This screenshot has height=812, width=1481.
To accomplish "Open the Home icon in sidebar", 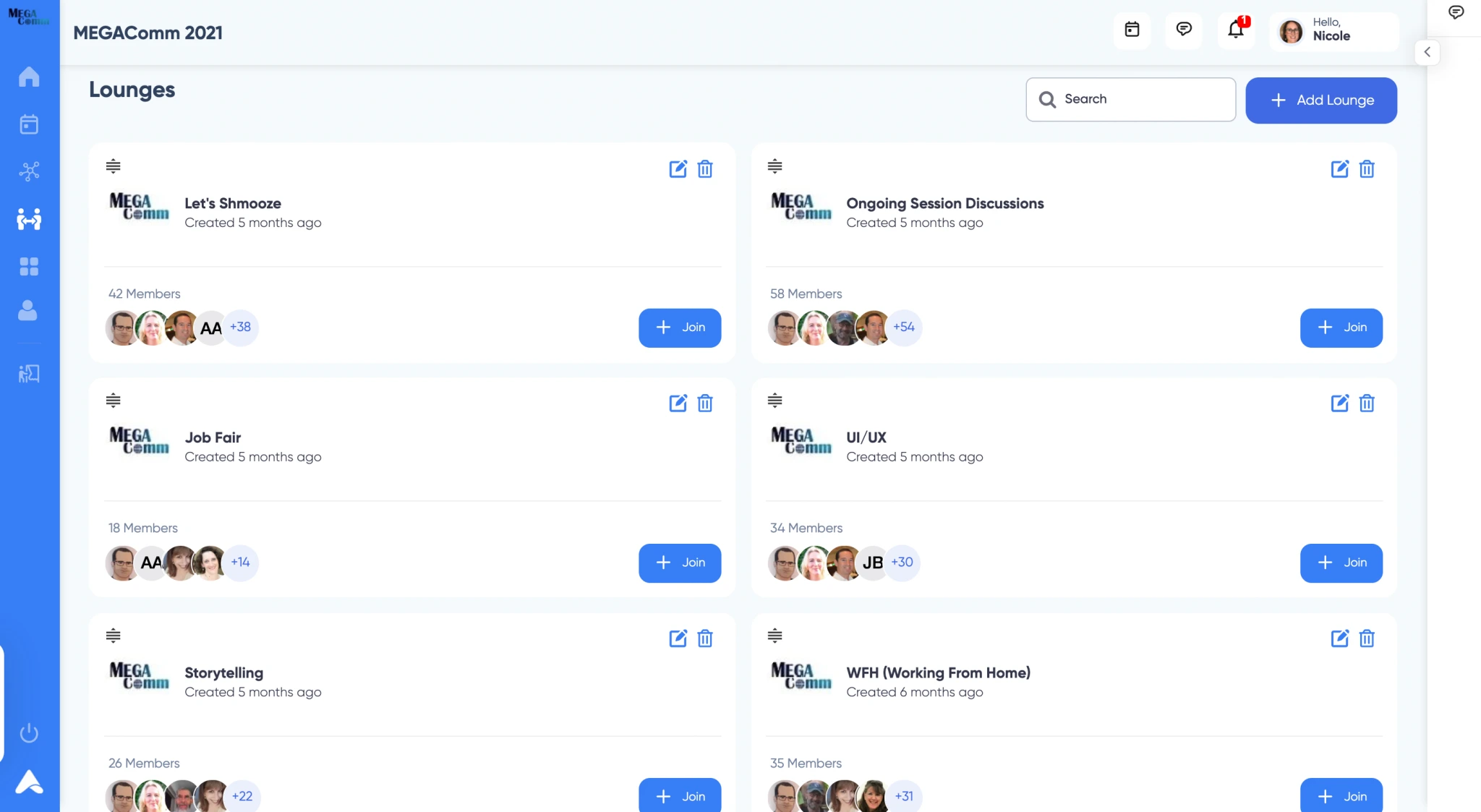I will [29, 77].
